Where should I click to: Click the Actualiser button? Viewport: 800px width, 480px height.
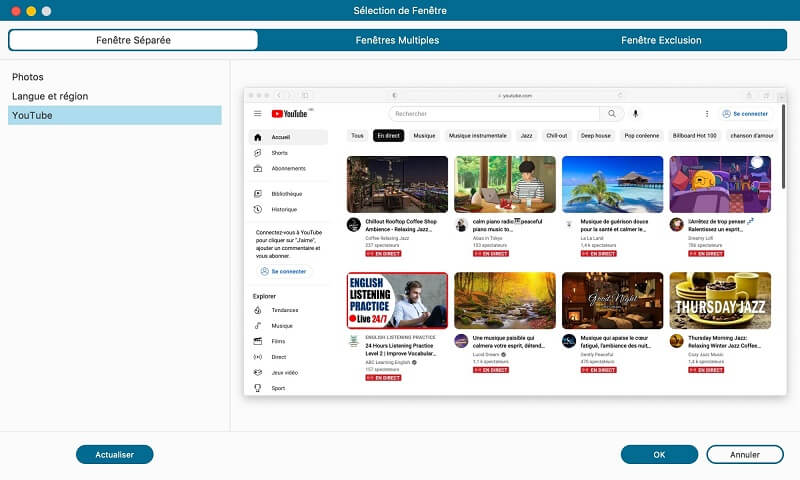(x=114, y=454)
